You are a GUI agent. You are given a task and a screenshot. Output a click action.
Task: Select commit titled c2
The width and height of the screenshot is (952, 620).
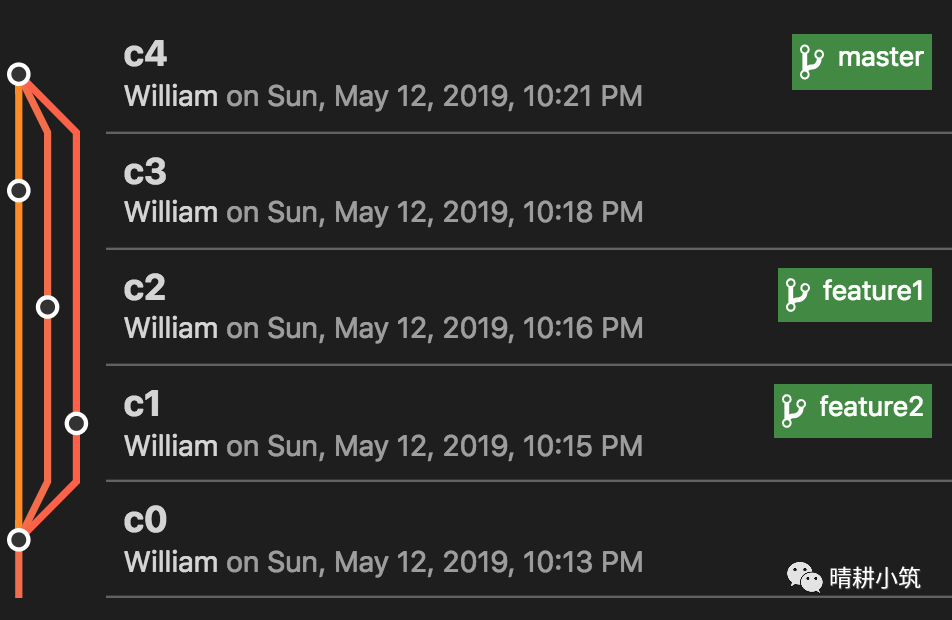(145, 288)
